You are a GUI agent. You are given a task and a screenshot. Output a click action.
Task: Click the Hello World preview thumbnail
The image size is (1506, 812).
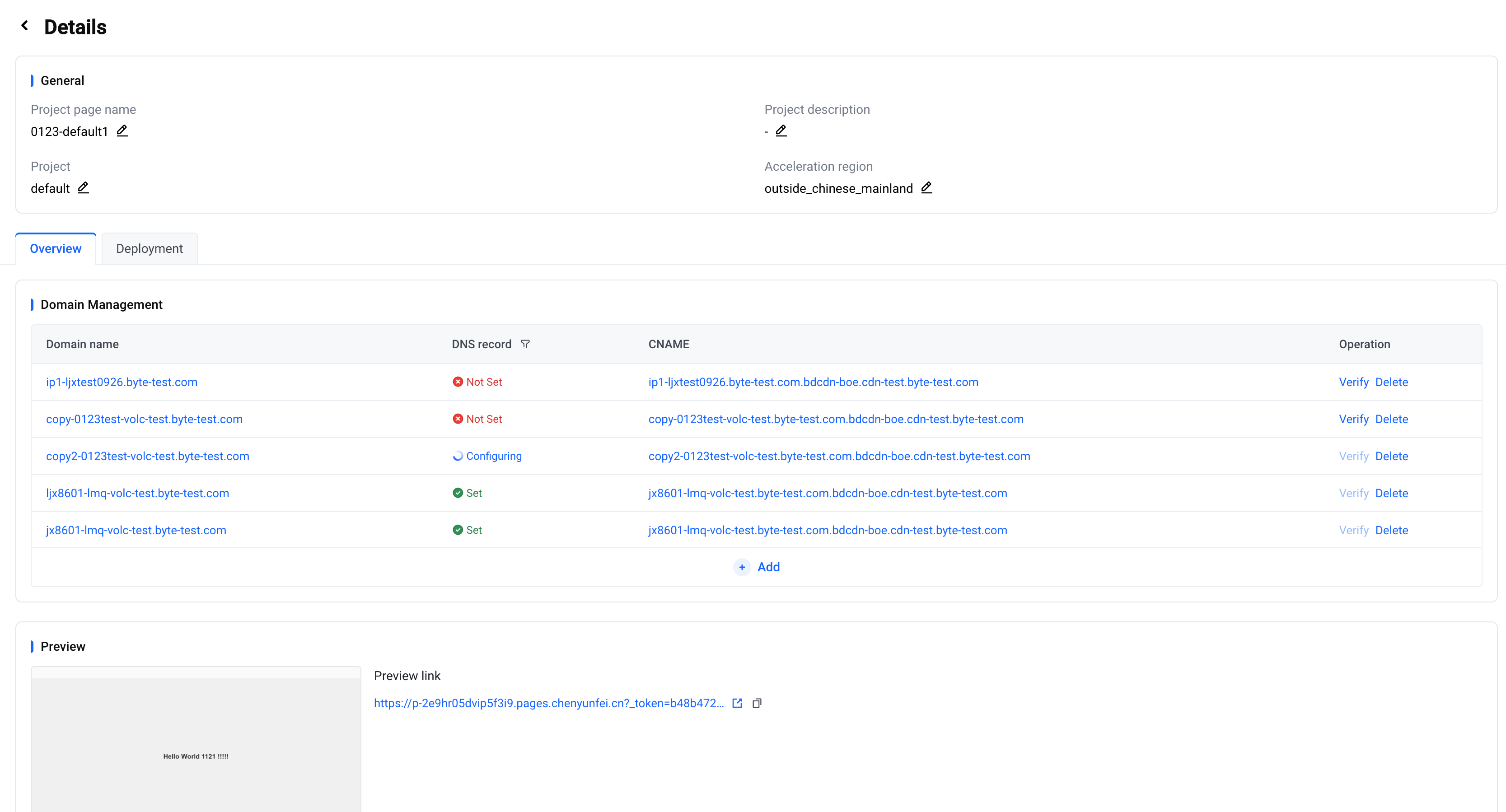[x=196, y=742]
